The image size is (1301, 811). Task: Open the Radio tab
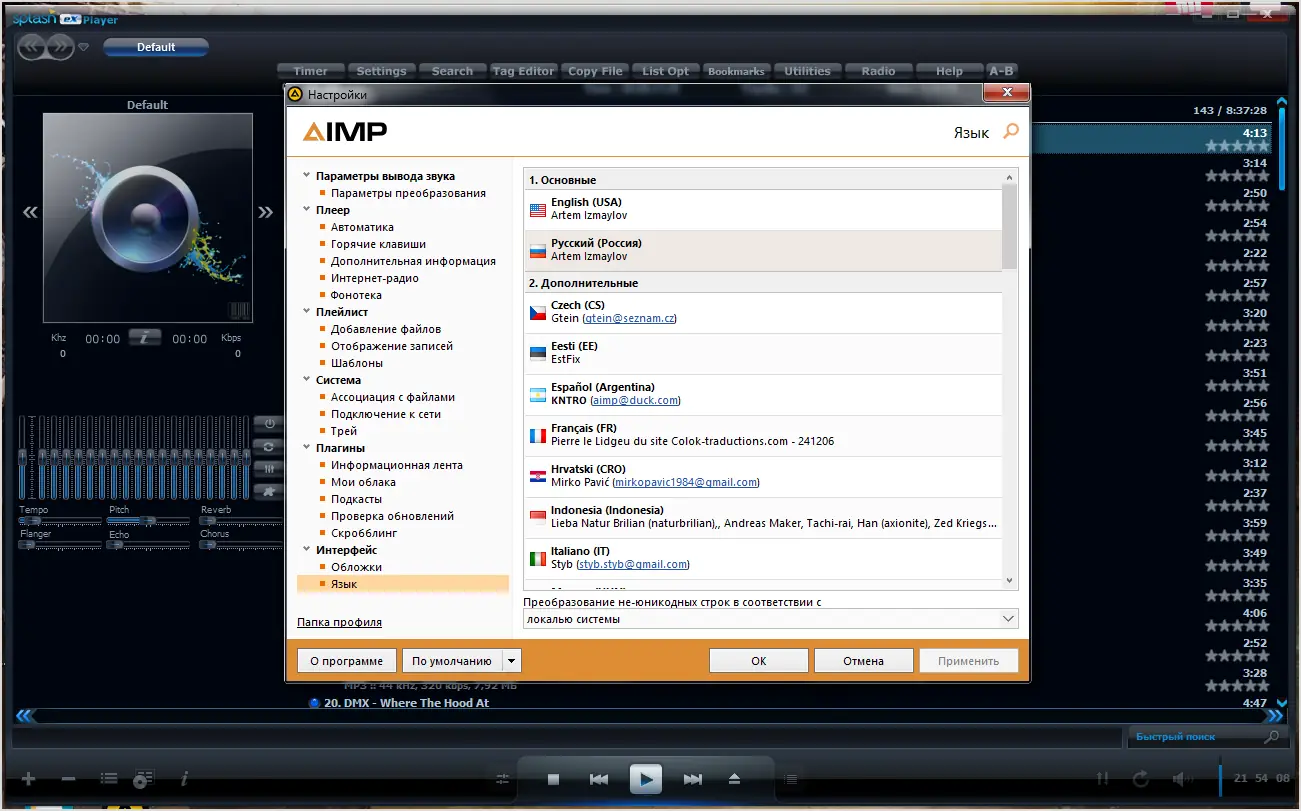coord(878,71)
